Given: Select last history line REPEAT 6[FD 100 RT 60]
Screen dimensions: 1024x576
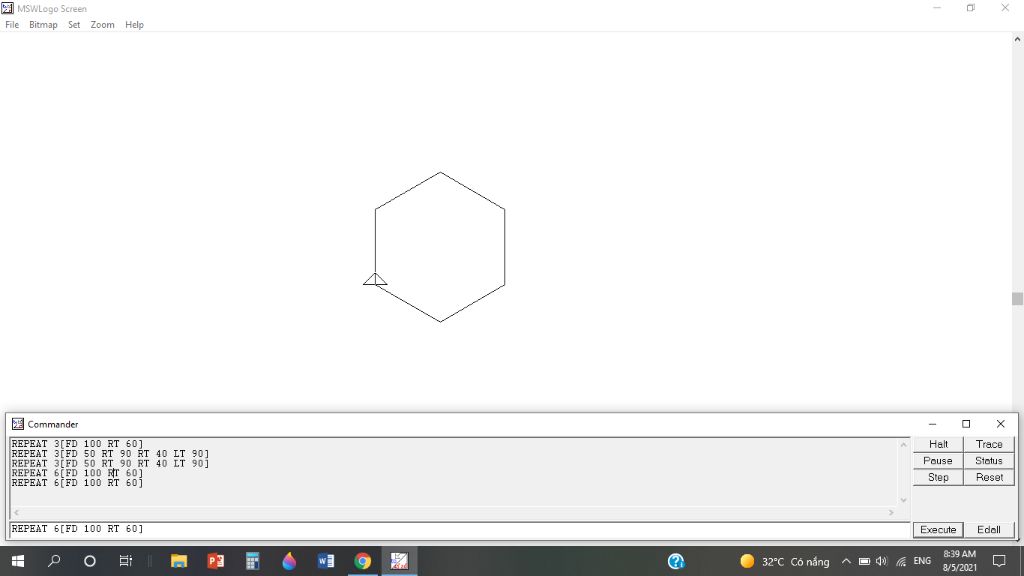Looking at the screenshot, I should click(x=77, y=483).
